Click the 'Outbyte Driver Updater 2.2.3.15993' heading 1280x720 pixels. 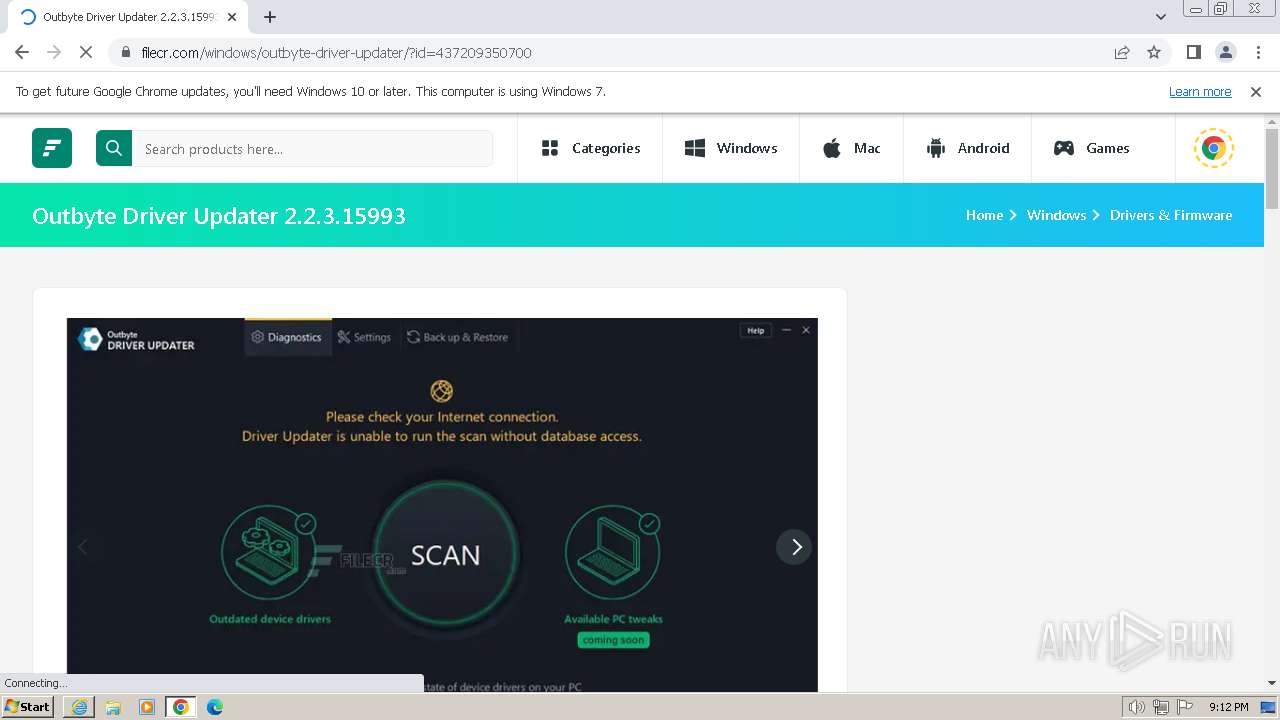219,216
